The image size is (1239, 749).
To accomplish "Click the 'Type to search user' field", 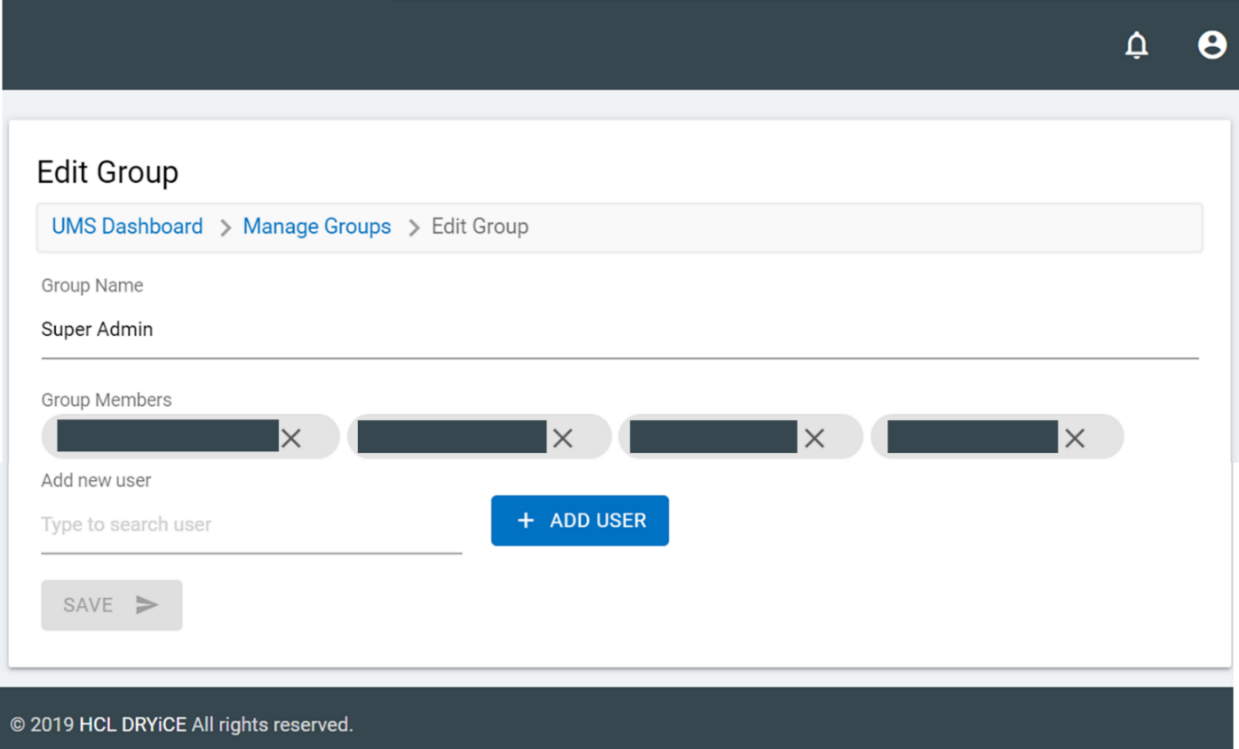I will 251,525.
